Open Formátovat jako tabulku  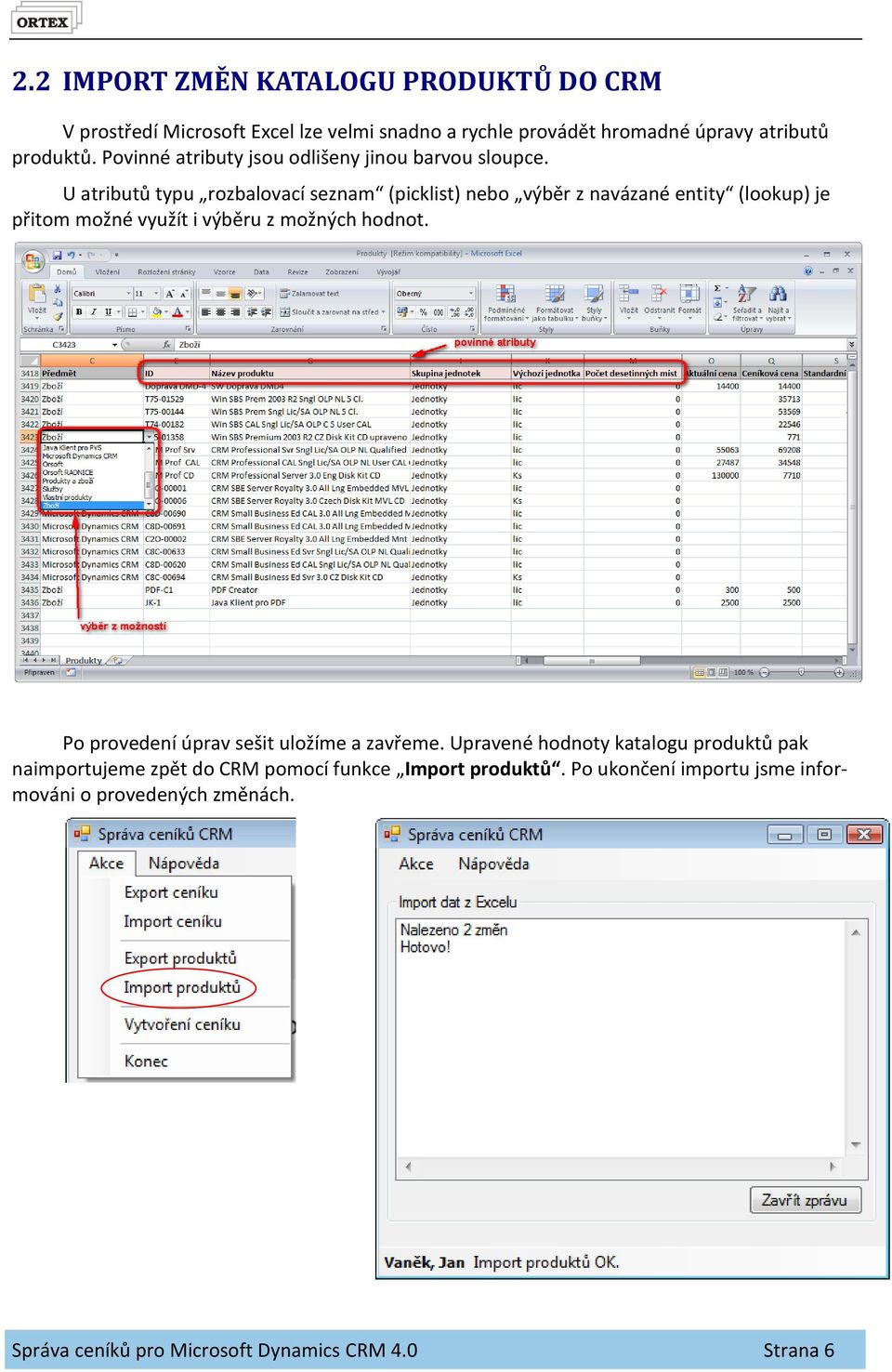554,304
